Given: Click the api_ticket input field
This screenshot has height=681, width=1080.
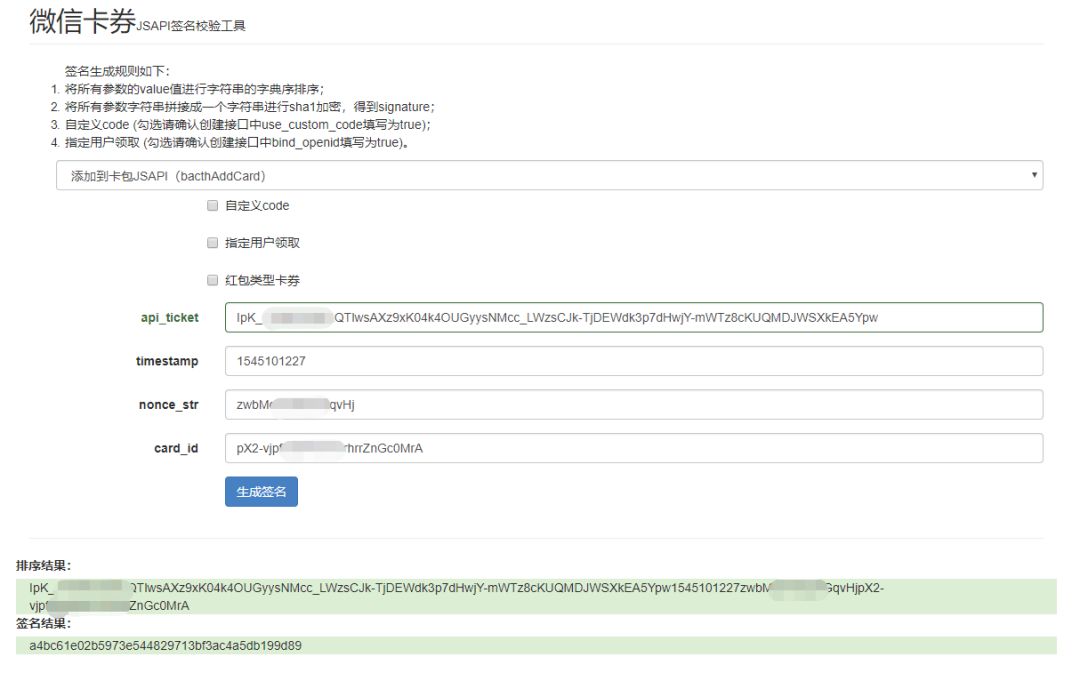Looking at the screenshot, I should coord(634,317).
